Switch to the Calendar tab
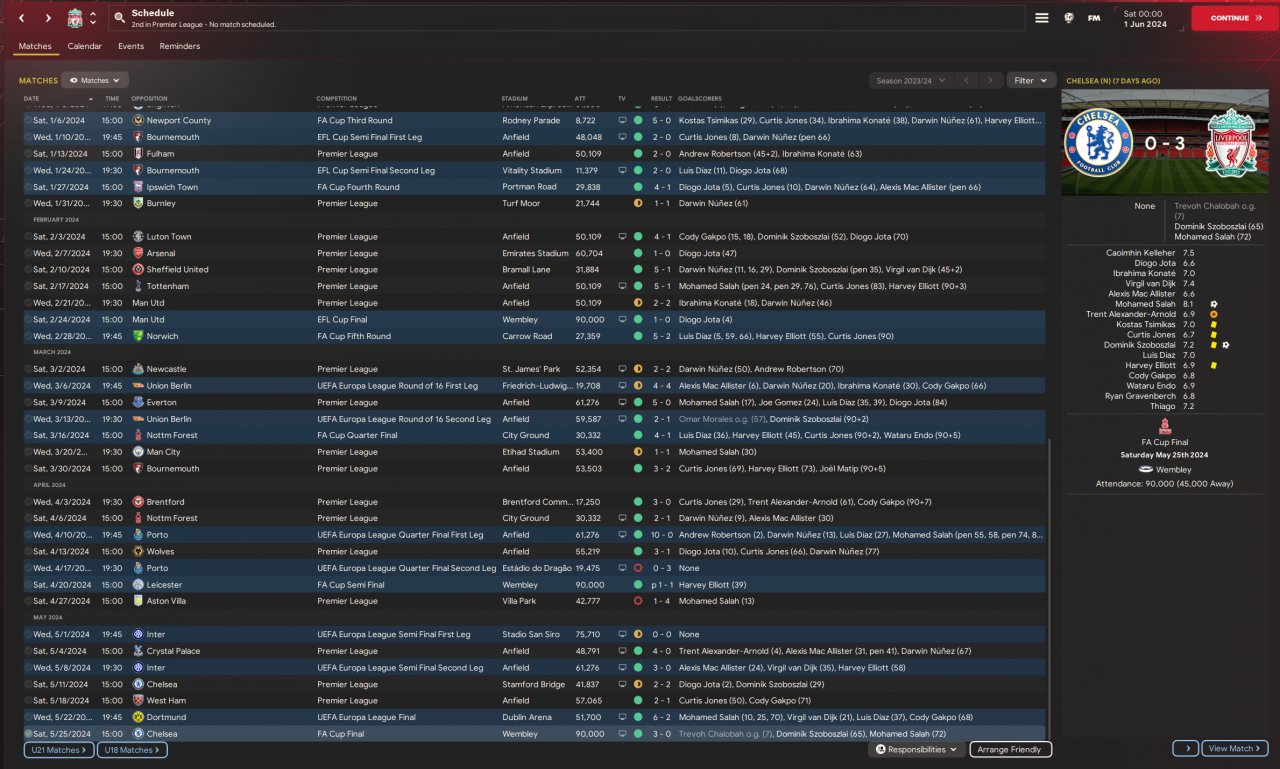The width and height of the screenshot is (1280, 769). [85, 46]
